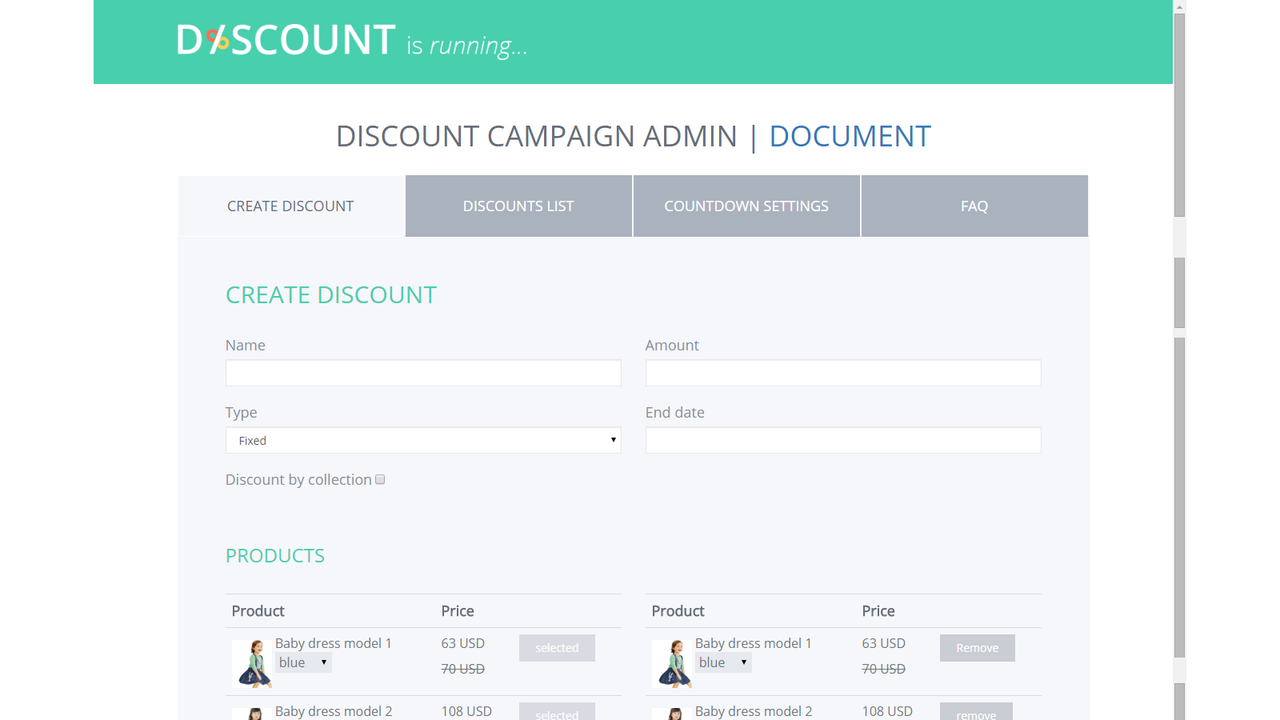Click the selected button for Baby dress model 1
The width and height of the screenshot is (1280, 720).
tap(557, 647)
